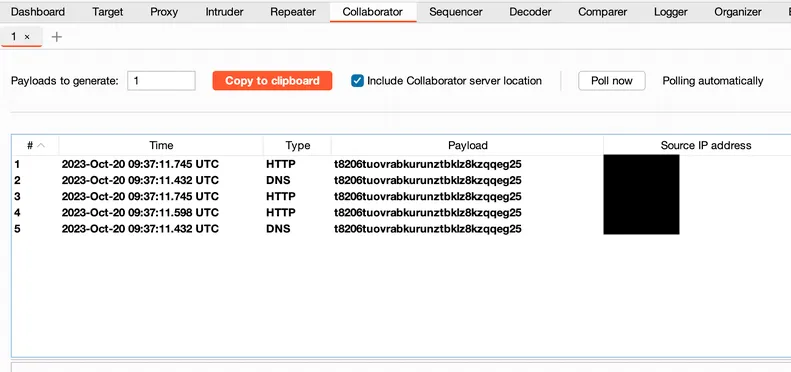791x372 pixels.
Task: Click Copy to clipboard button
Action: pyautogui.click(x=272, y=81)
